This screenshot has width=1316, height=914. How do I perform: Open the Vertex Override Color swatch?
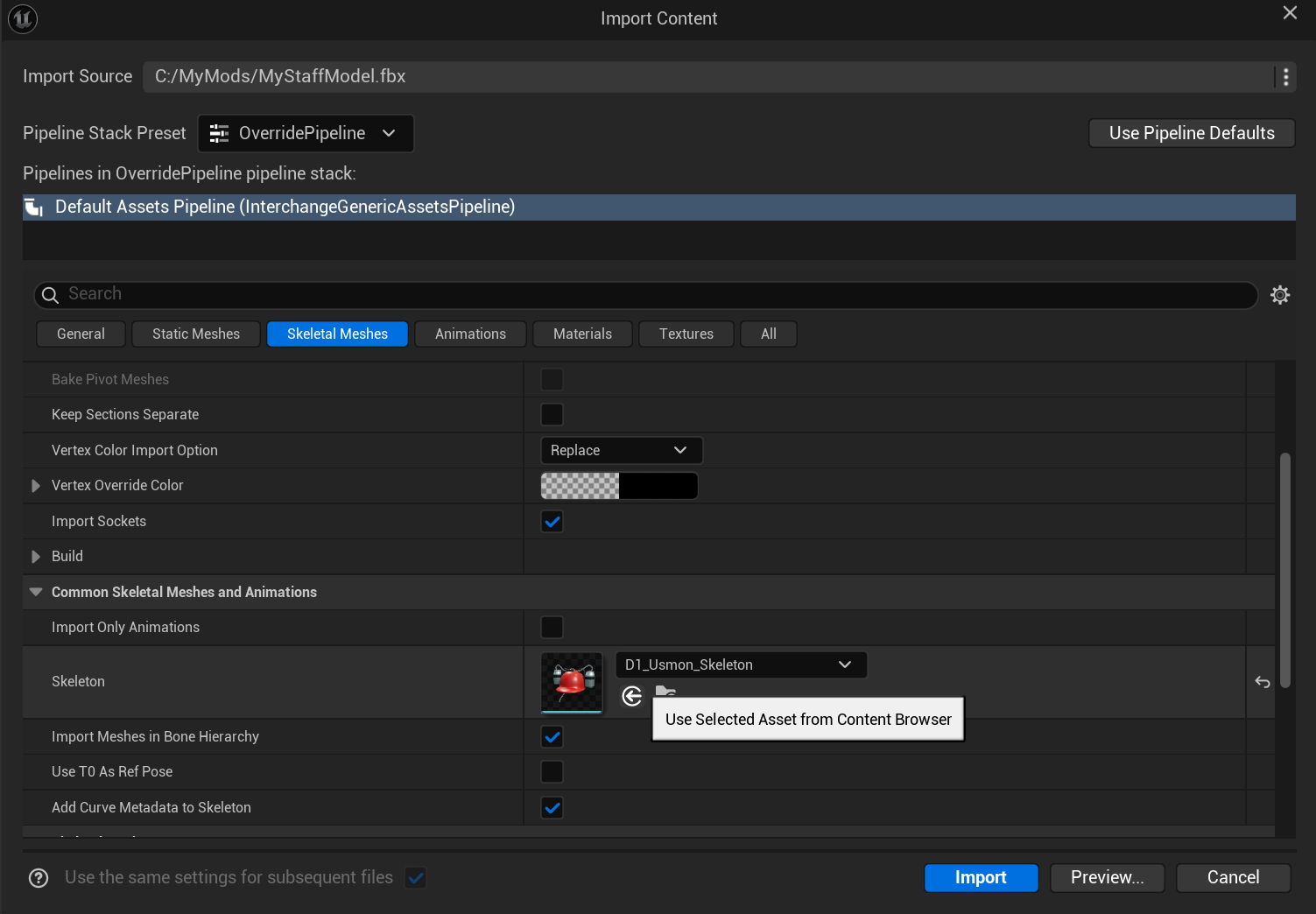click(619, 486)
